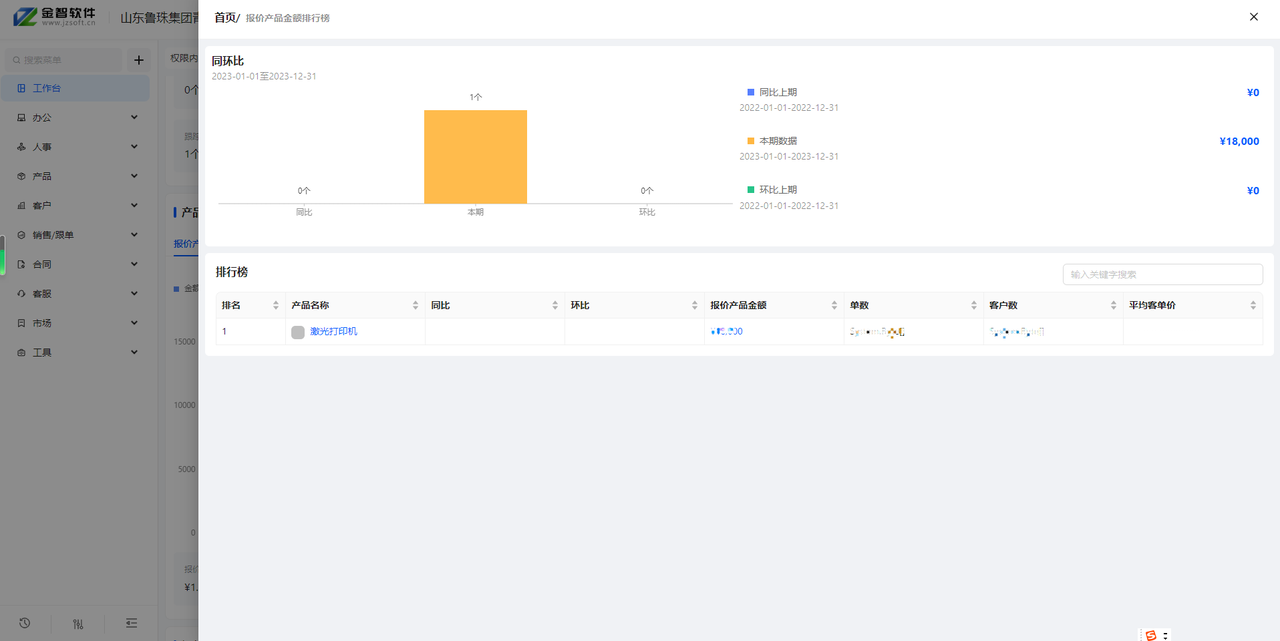Expand the 客服 sidebar menu

tap(75, 294)
